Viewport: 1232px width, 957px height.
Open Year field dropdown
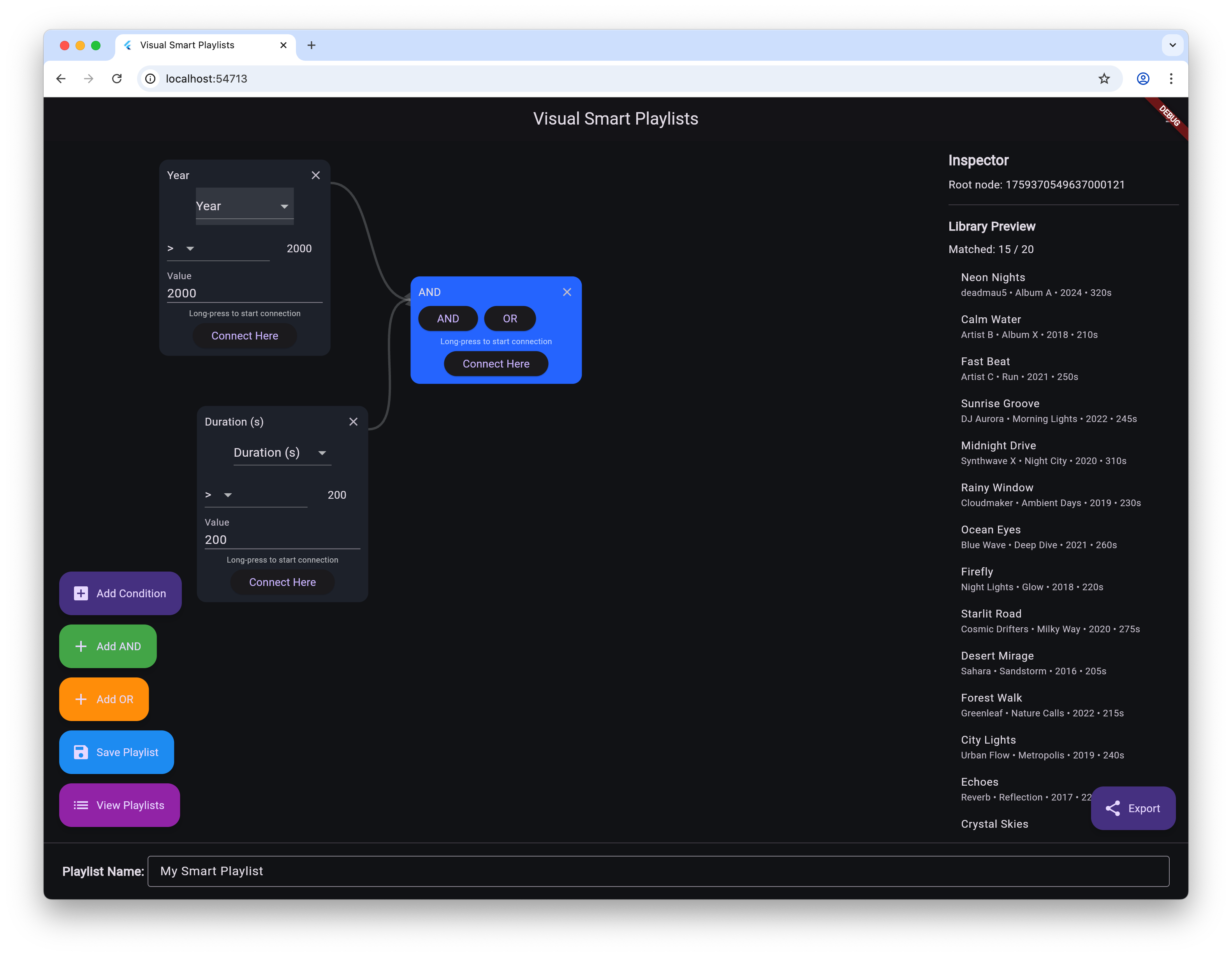[244, 206]
